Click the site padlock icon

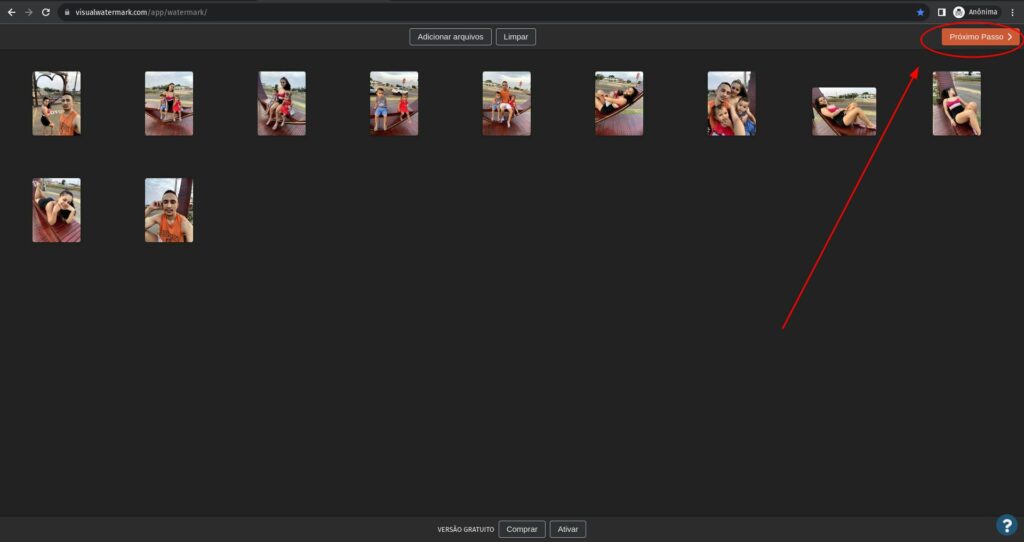point(67,12)
